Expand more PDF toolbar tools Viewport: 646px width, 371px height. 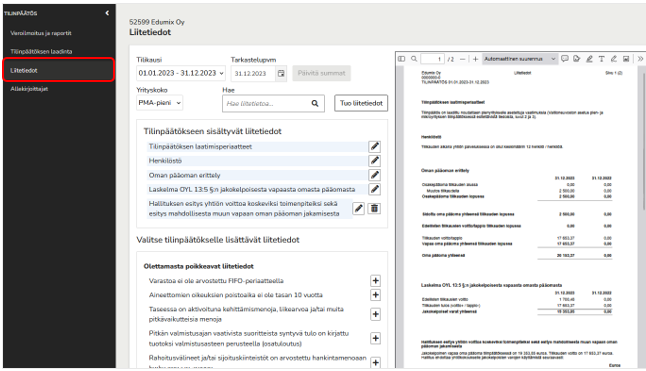(x=640, y=59)
